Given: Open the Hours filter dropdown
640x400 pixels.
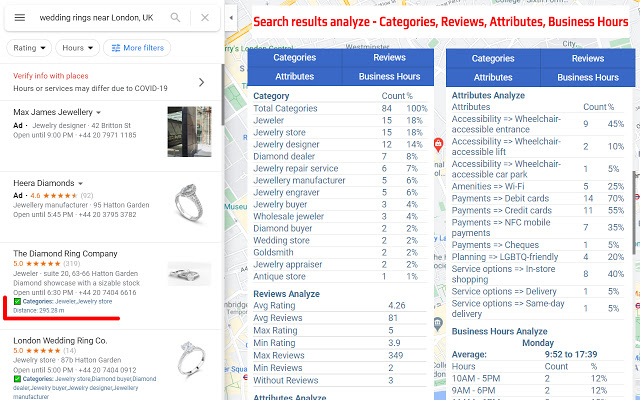Looking at the screenshot, I should click(x=78, y=48).
